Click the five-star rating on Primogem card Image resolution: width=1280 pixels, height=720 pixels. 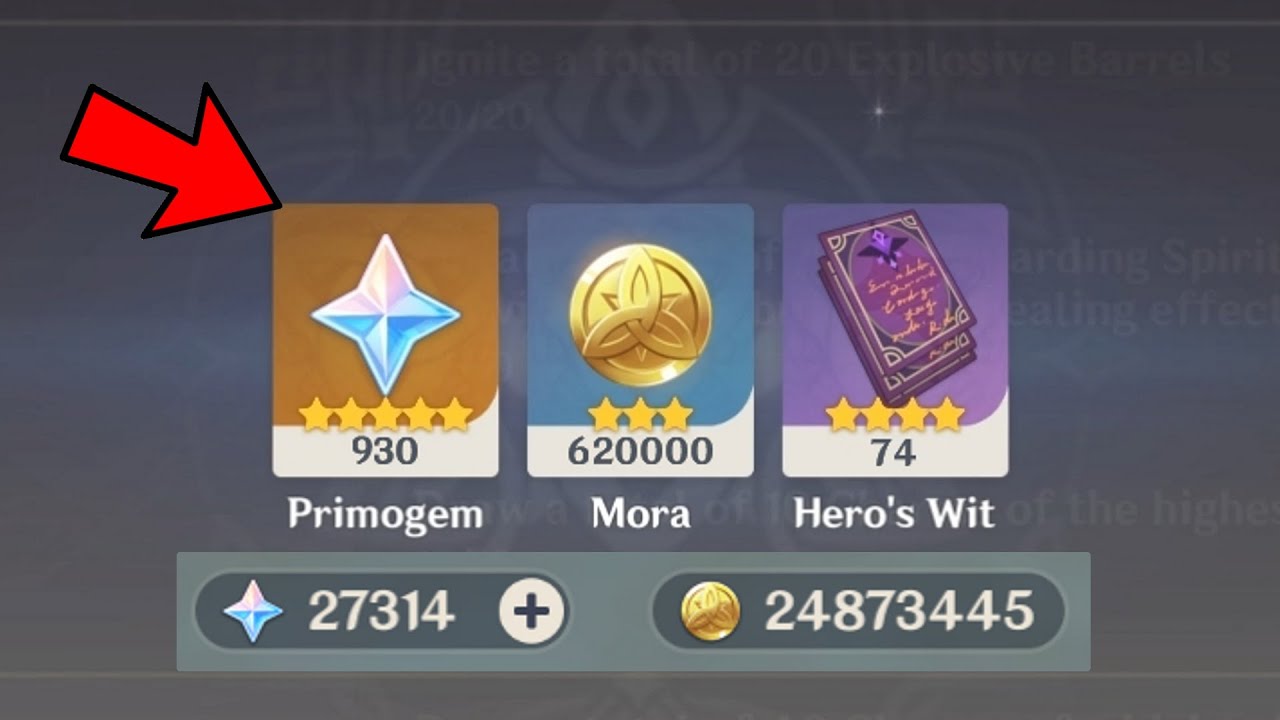pos(386,414)
